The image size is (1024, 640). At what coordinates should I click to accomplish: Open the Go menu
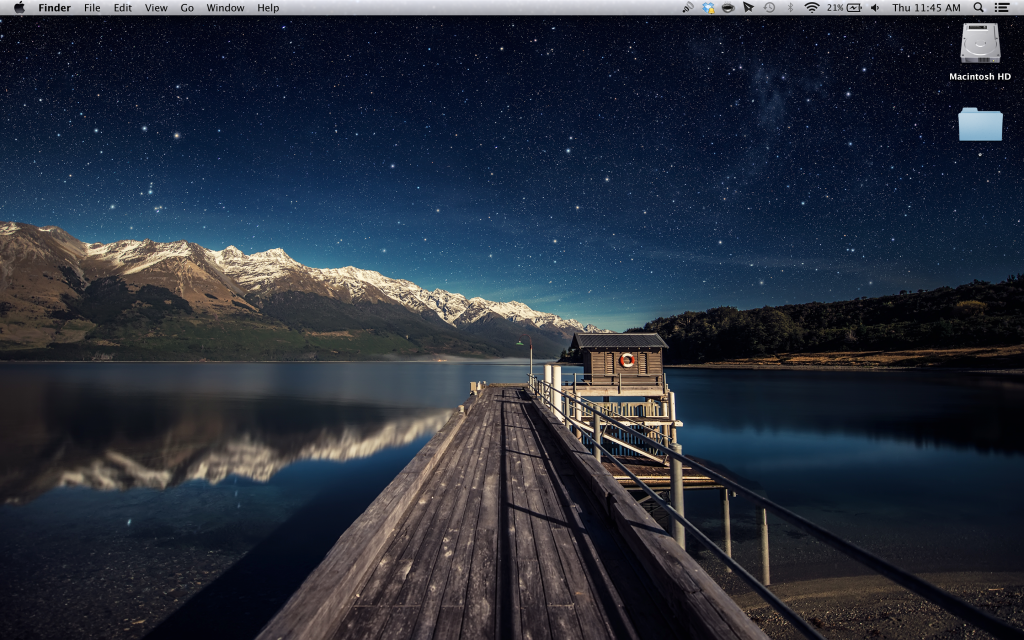[x=187, y=8]
